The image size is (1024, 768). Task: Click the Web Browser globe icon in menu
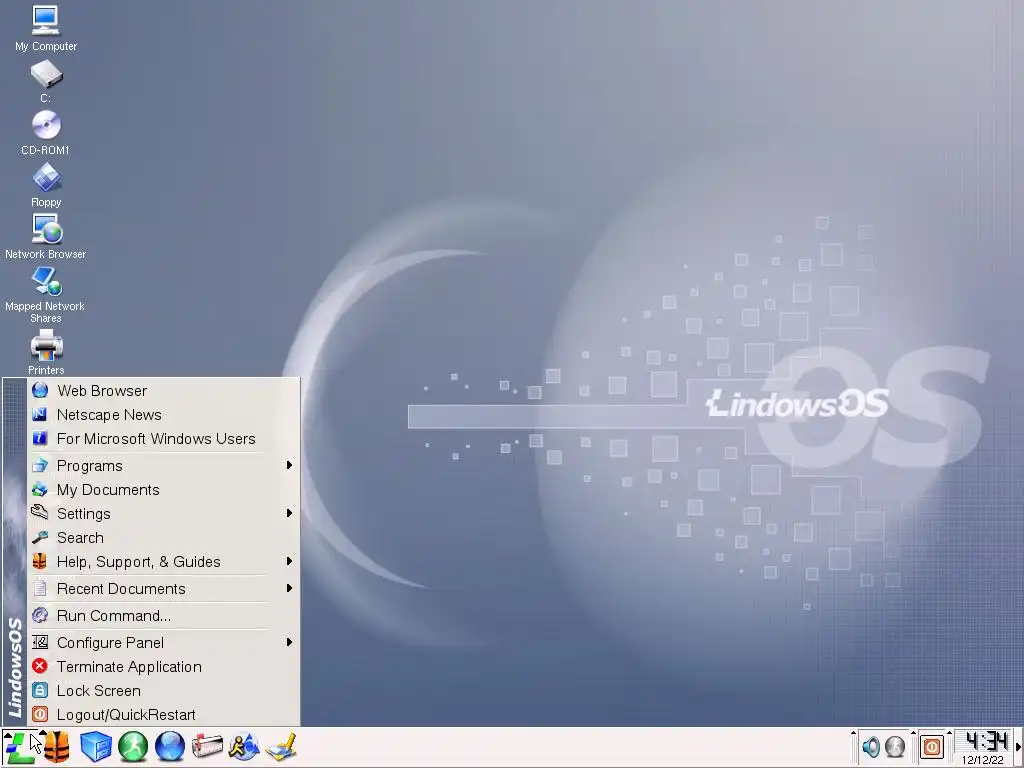[40, 391]
